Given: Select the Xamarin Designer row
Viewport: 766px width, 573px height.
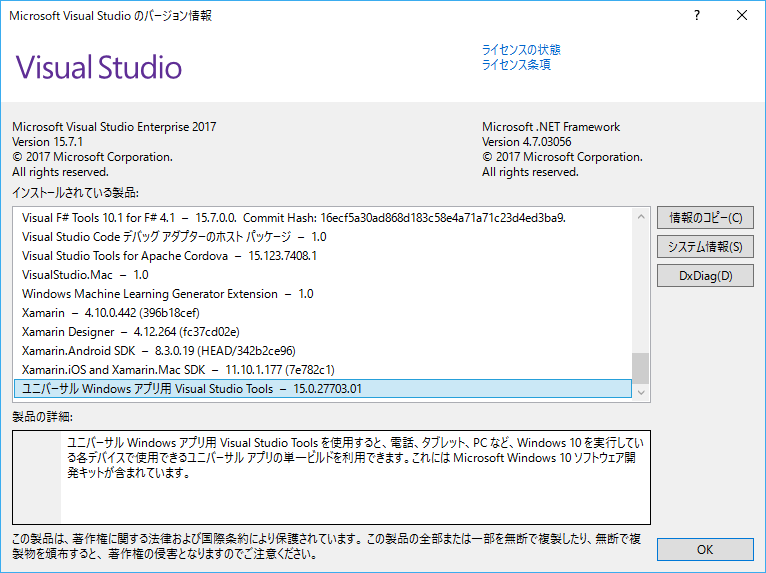Looking at the screenshot, I should click(323, 332).
